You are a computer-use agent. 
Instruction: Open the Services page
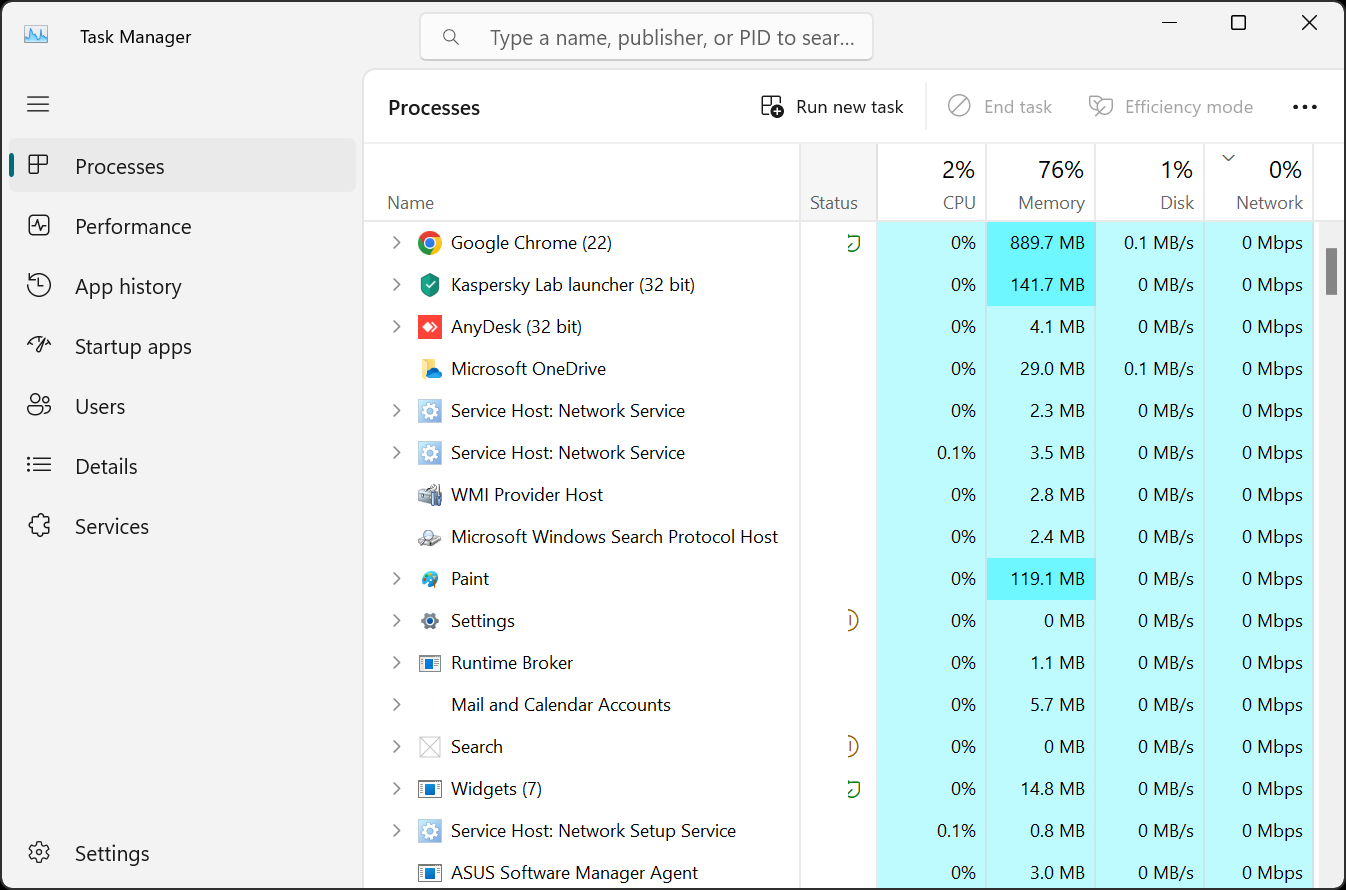point(183,526)
